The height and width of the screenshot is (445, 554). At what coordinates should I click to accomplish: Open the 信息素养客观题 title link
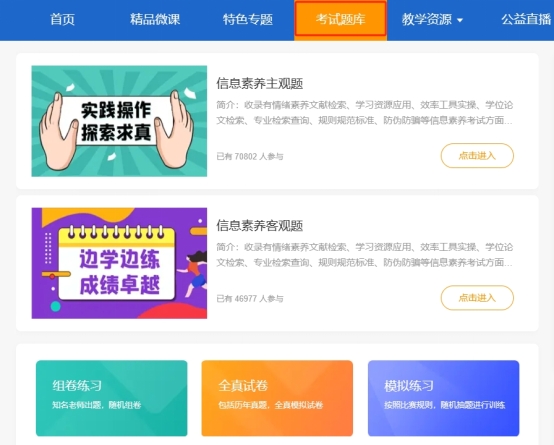click(260, 226)
